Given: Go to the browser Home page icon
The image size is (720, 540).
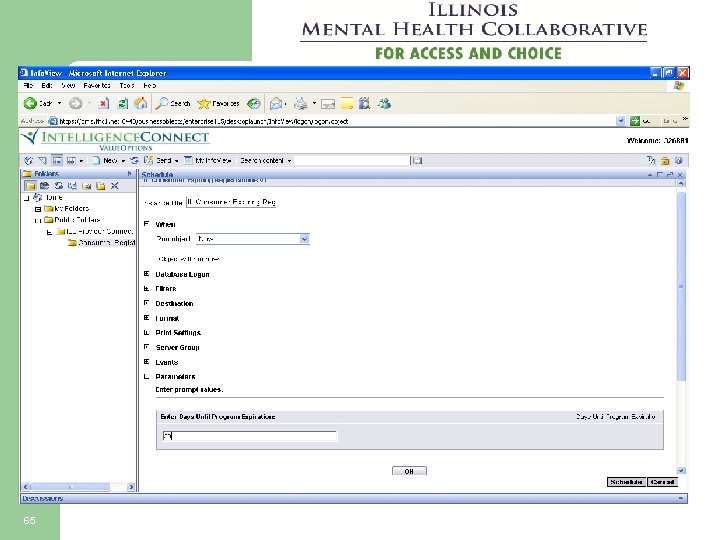Looking at the screenshot, I should [141, 104].
